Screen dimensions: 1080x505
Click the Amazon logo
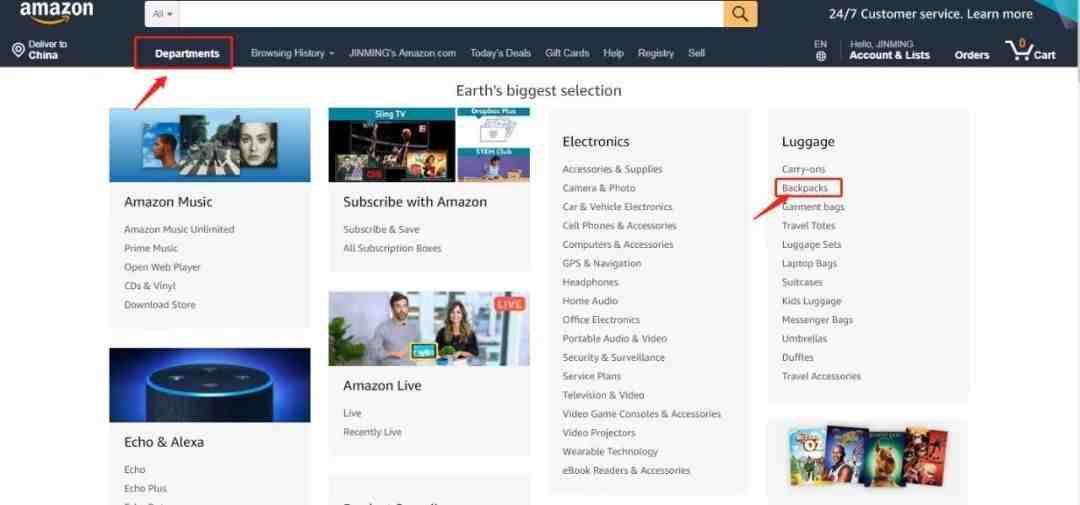pyautogui.click(x=56, y=12)
